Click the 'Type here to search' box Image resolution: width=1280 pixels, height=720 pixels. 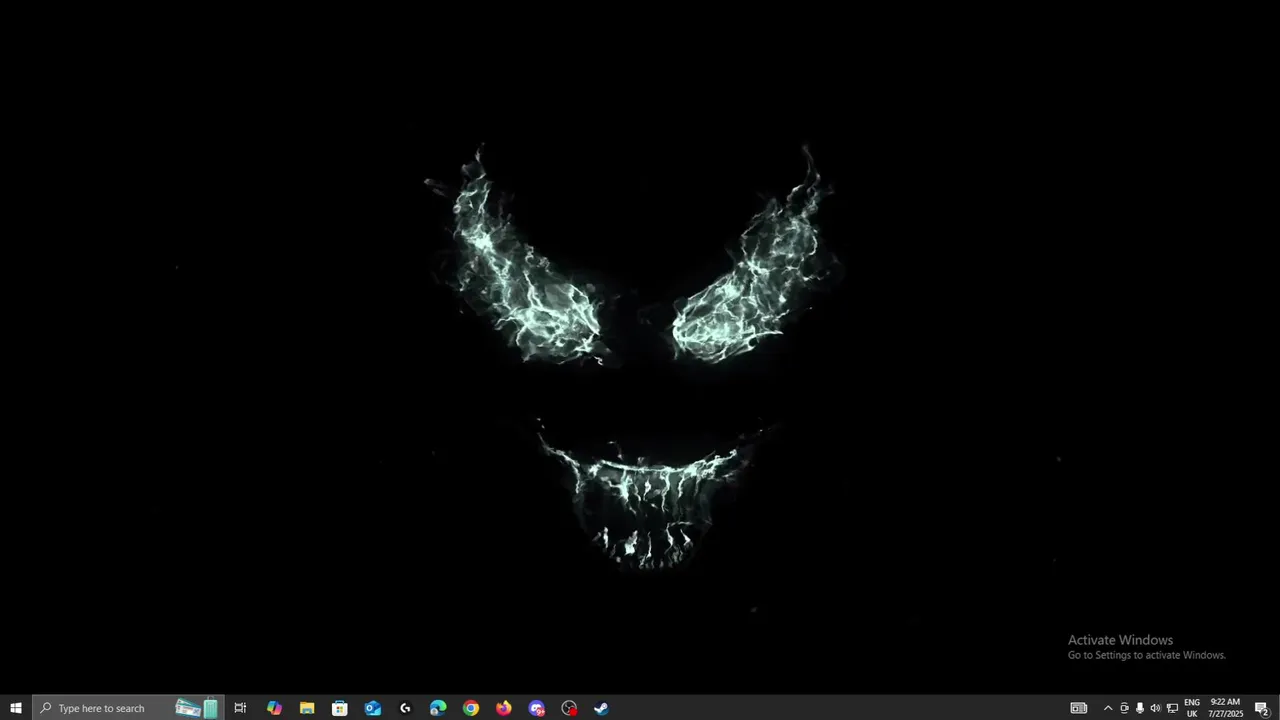128,708
